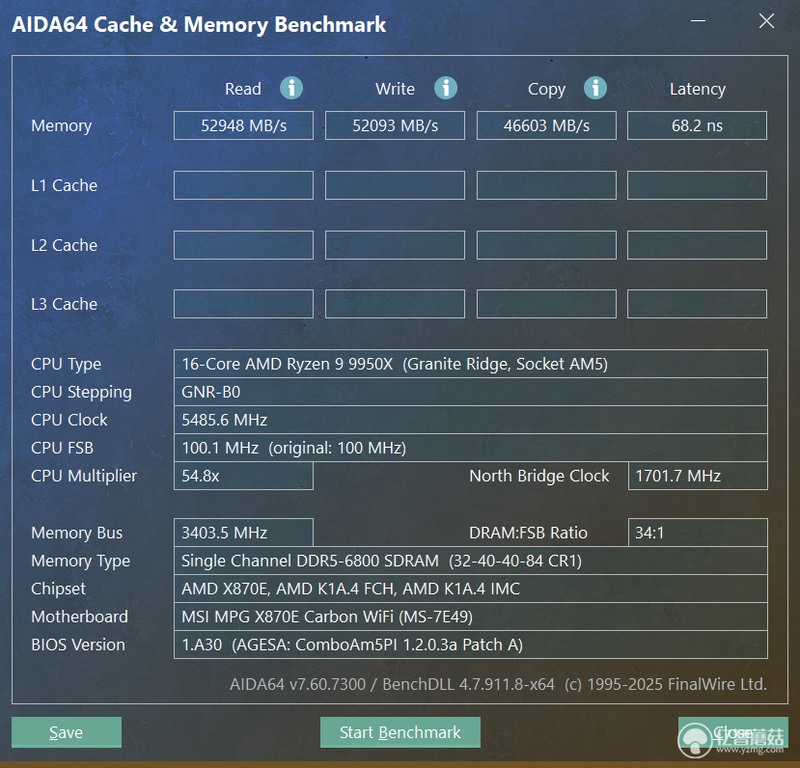This screenshot has width=800, height=768.
Task: Click the Read column header label
Action: [x=243, y=89]
